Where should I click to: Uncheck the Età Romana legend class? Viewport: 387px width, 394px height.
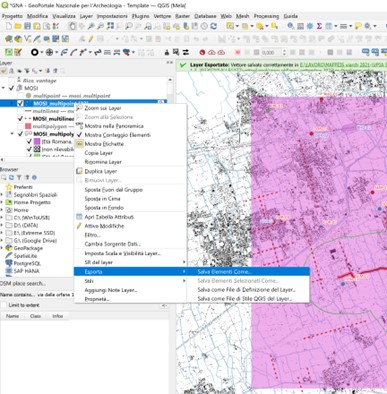click(29, 142)
